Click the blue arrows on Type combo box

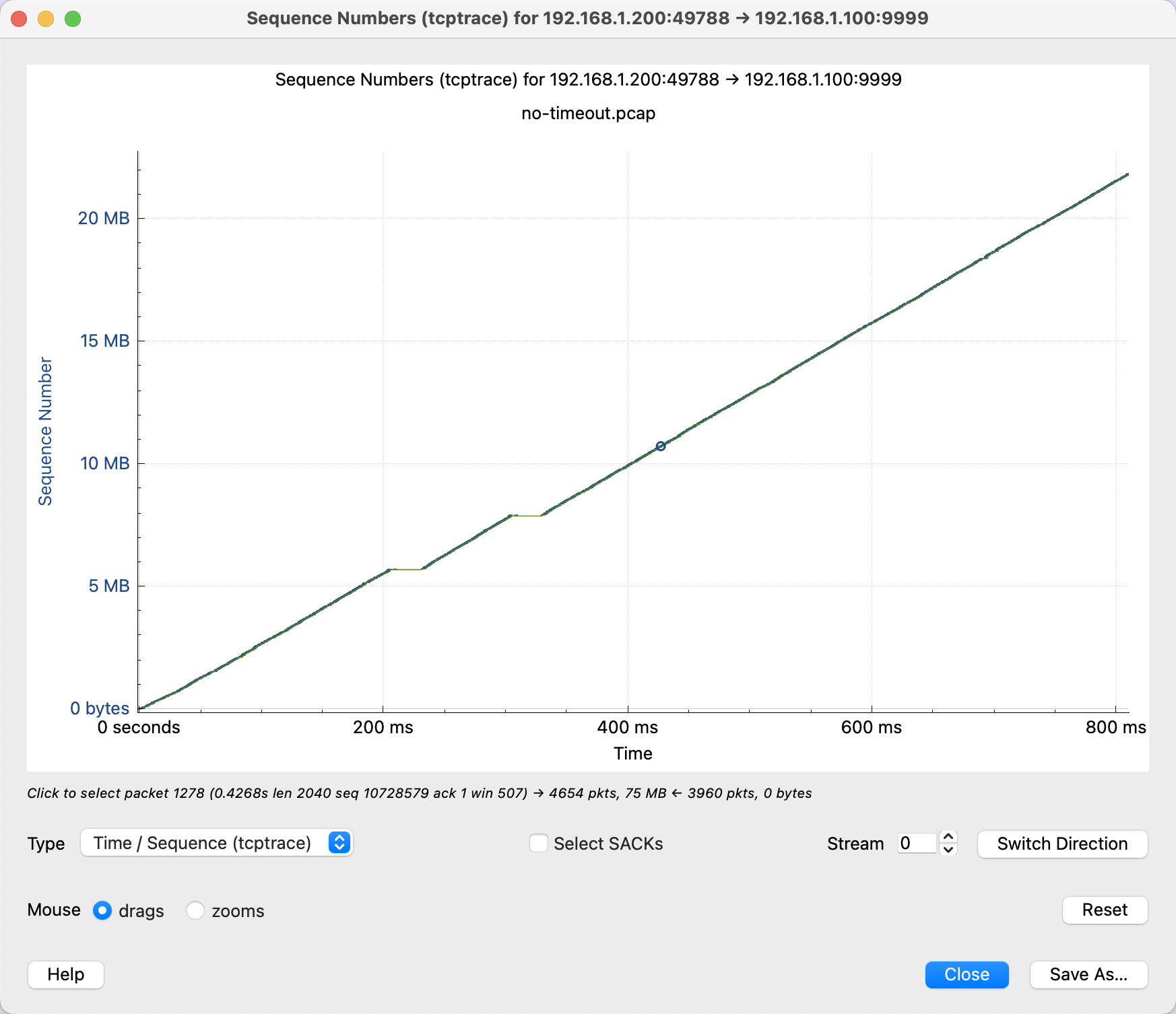pyautogui.click(x=339, y=843)
